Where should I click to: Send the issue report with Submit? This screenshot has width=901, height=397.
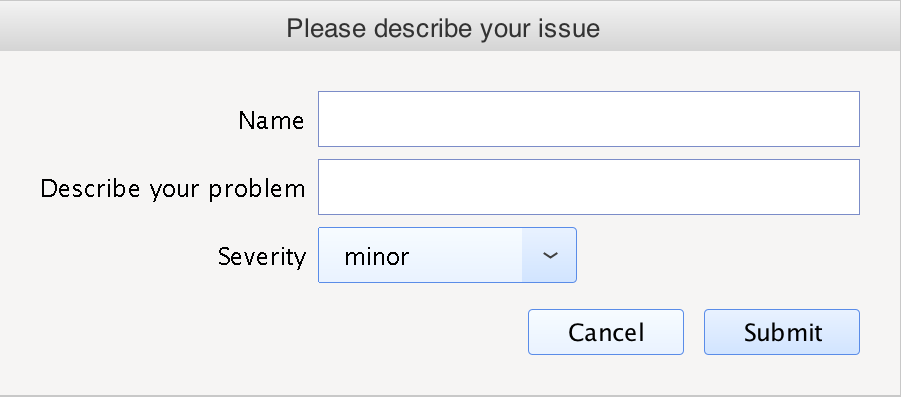tap(781, 332)
